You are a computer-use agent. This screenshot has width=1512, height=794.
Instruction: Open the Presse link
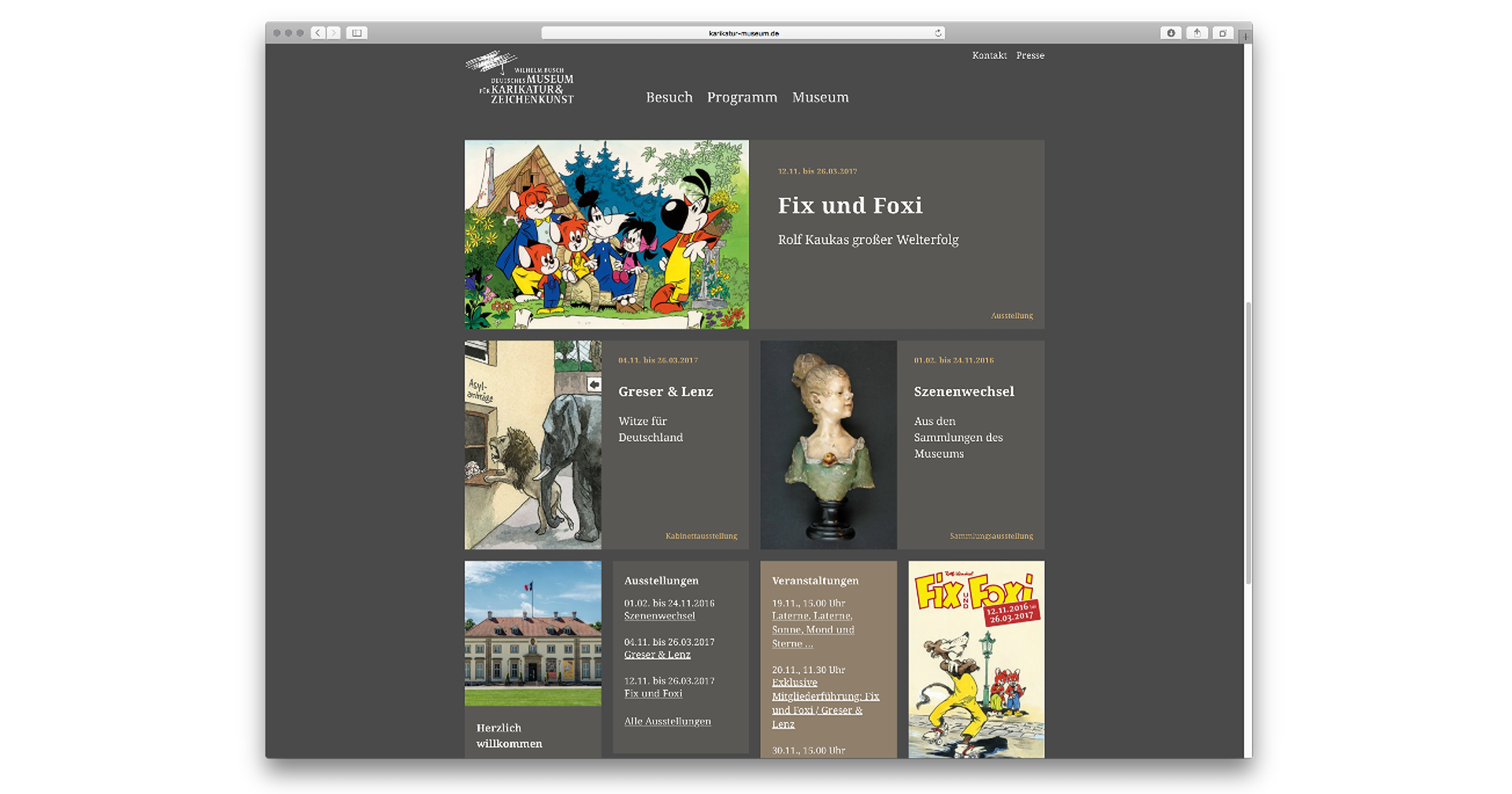click(1030, 55)
